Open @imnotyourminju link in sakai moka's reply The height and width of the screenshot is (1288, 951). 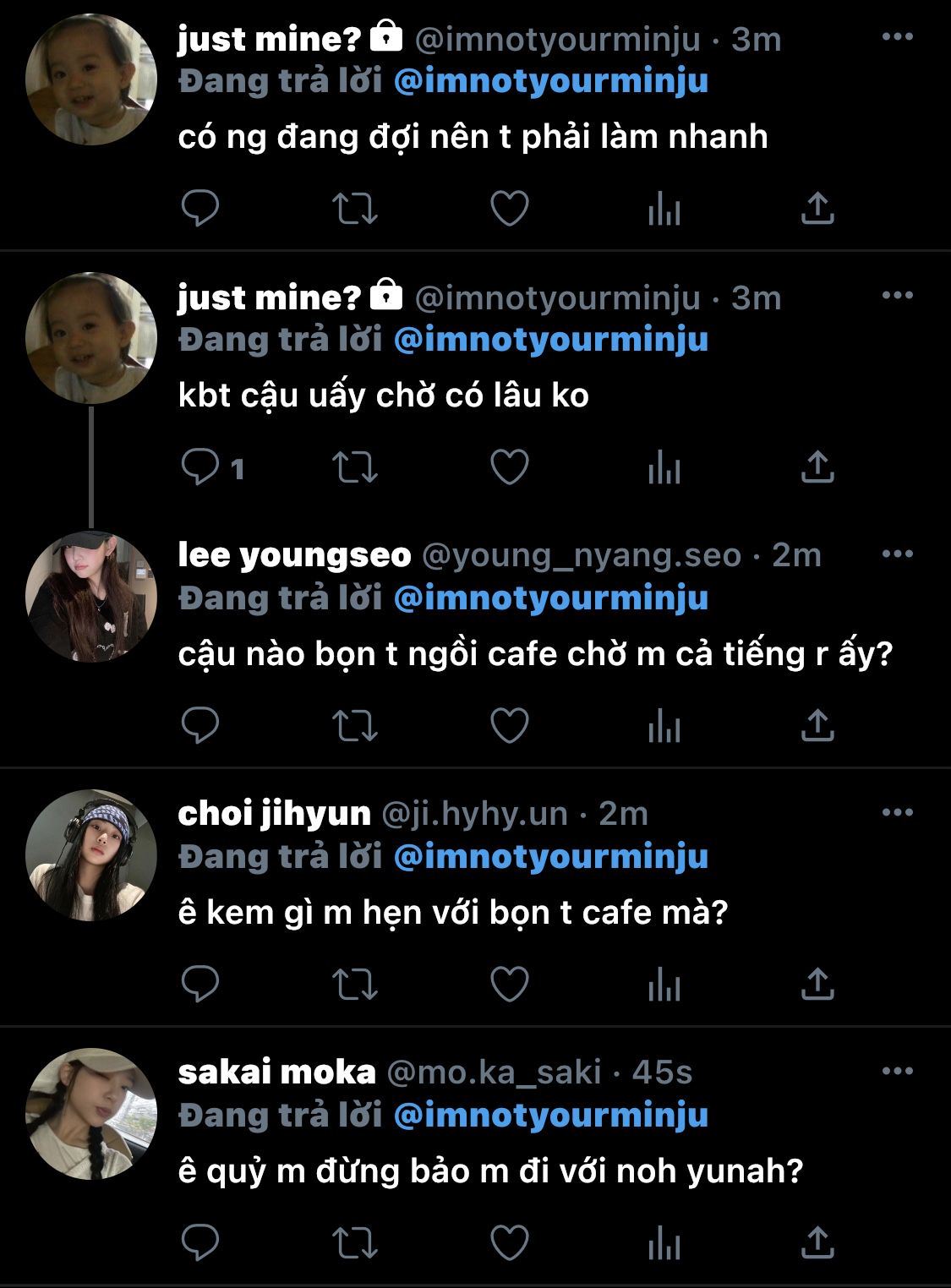click(551, 1116)
